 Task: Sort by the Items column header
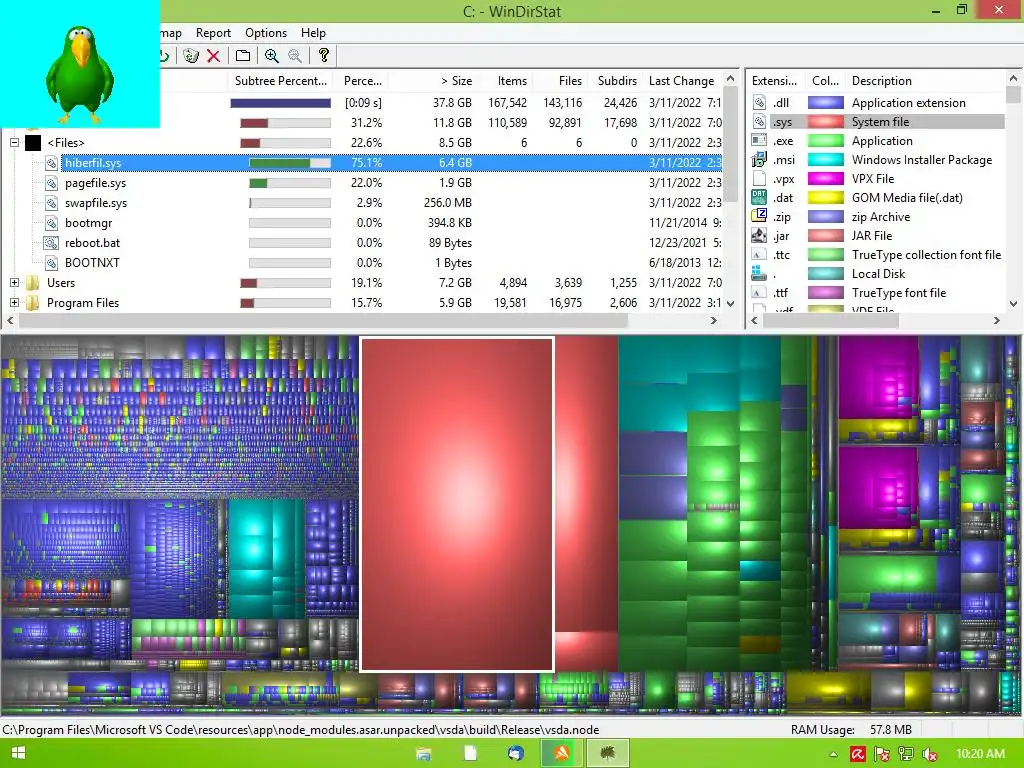coord(505,81)
